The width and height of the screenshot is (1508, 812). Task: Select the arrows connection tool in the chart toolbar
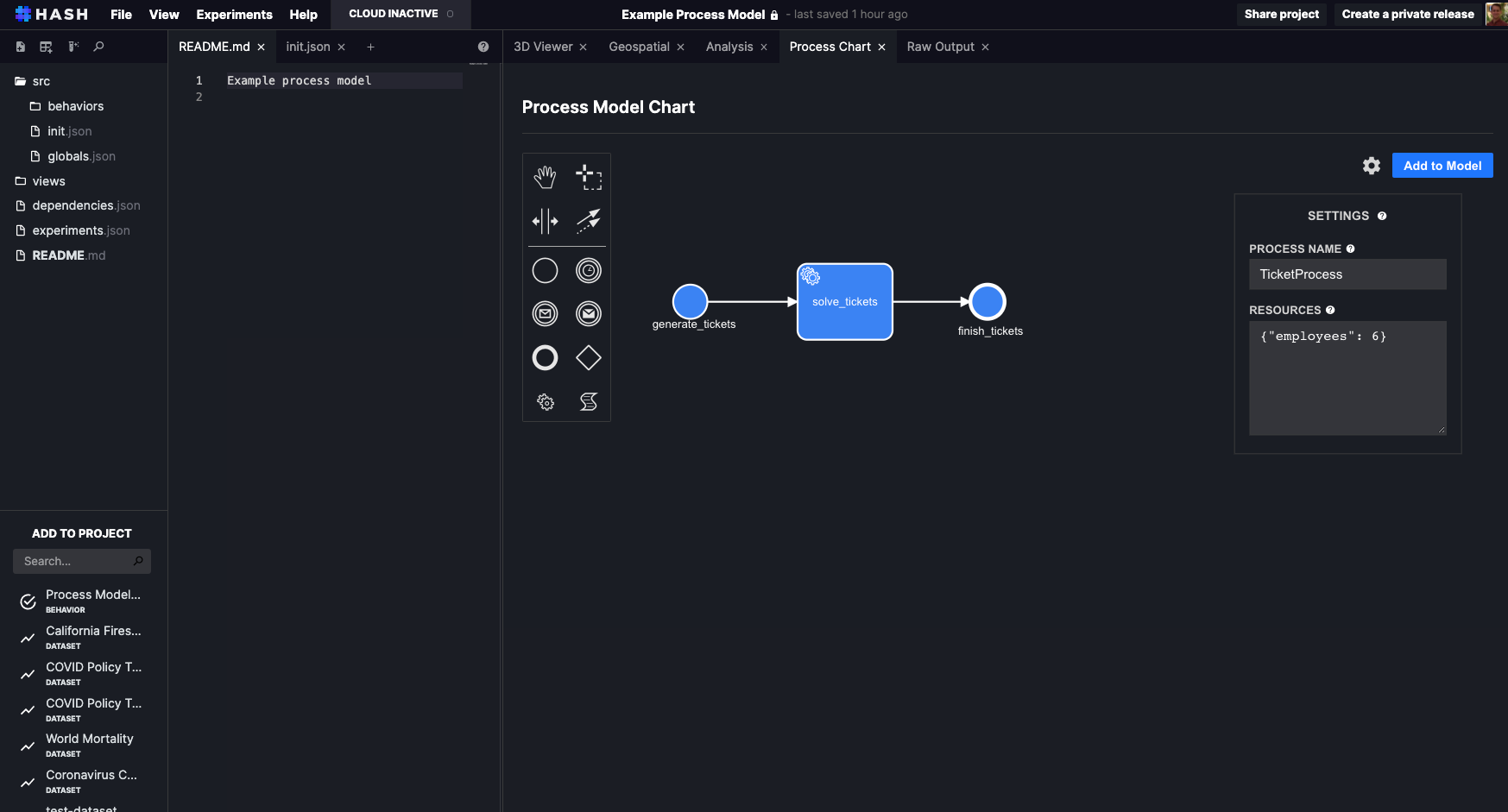(589, 221)
